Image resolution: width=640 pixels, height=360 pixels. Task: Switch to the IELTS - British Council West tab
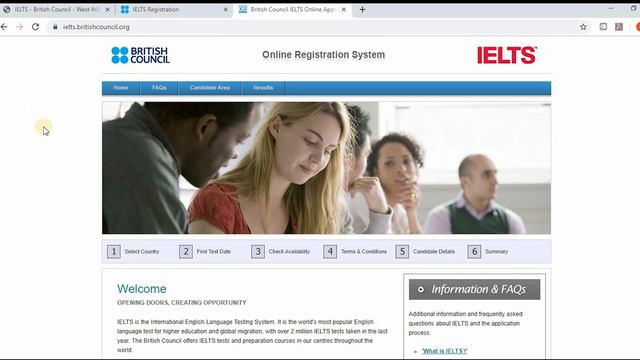(x=56, y=9)
